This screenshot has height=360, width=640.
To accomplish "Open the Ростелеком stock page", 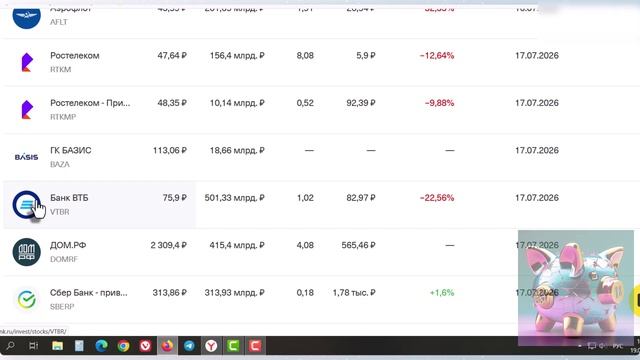I will pos(75,56).
